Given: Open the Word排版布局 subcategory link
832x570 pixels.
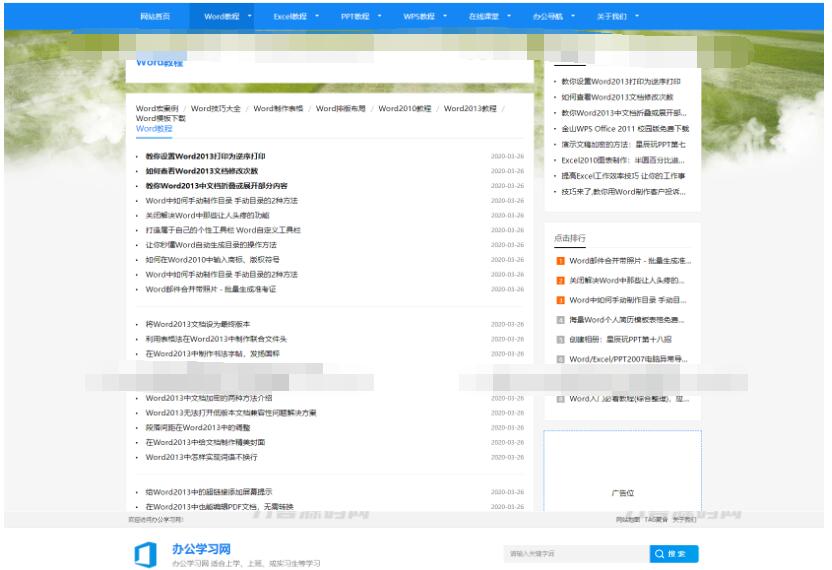Looking at the screenshot, I should point(341,108).
